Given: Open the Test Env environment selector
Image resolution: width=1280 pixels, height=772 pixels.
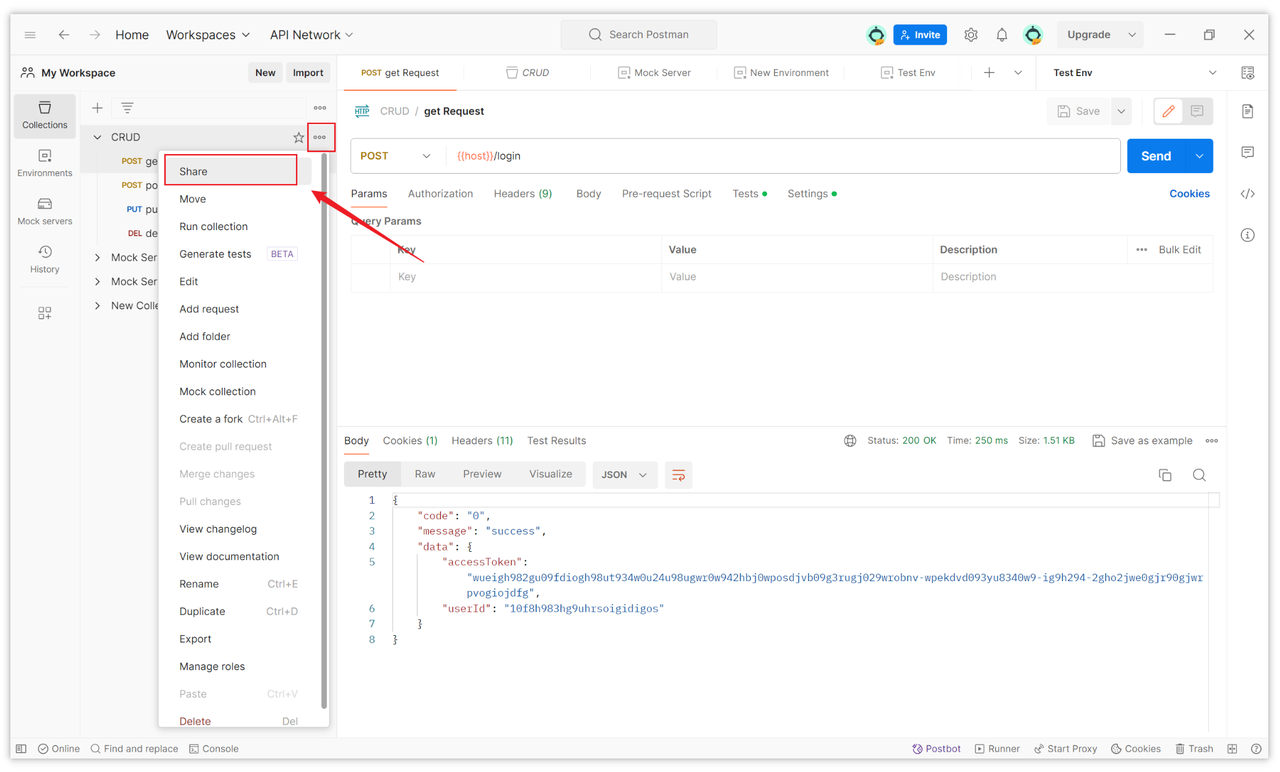Looking at the screenshot, I should pos(1134,73).
